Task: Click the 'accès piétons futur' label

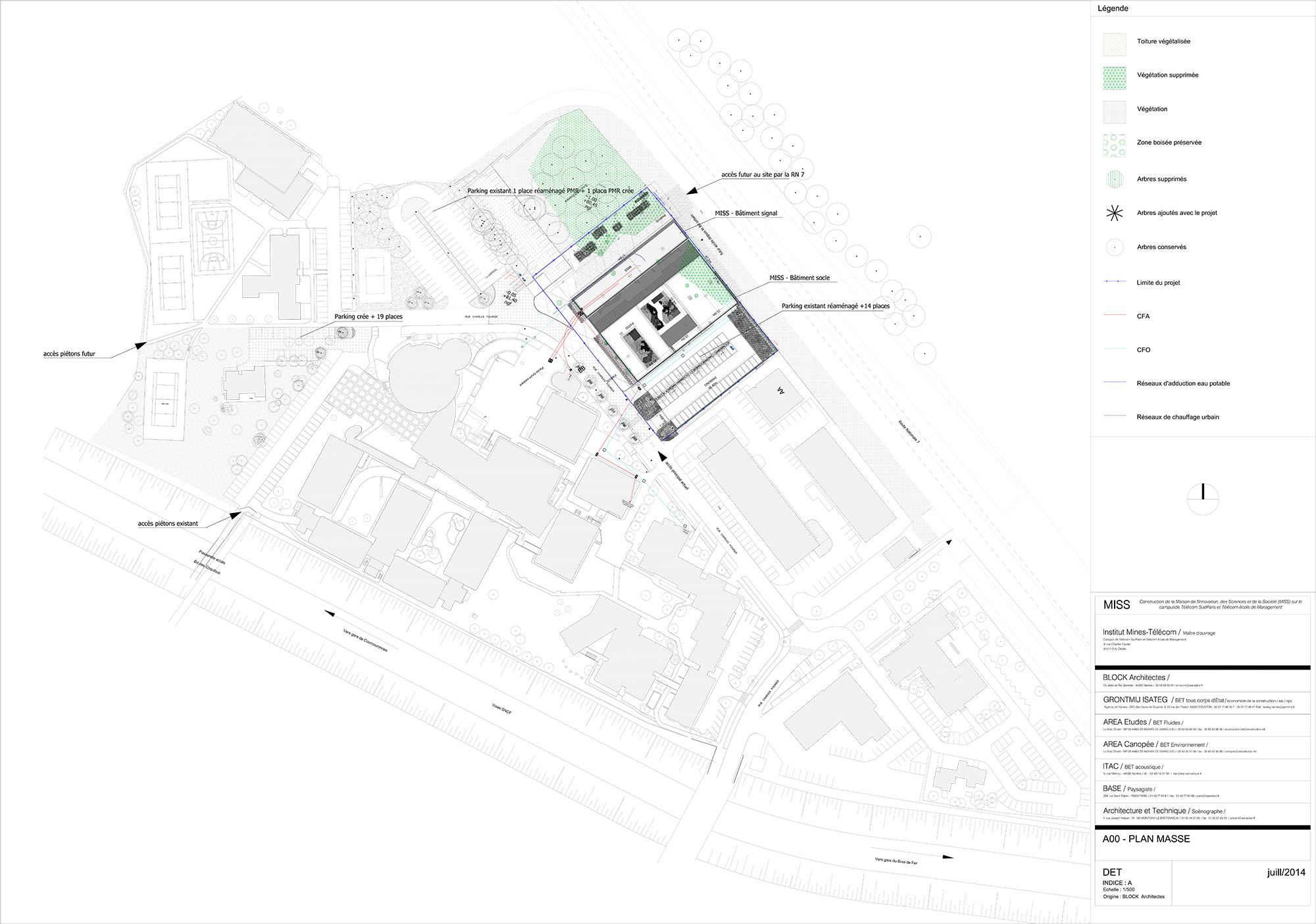Action: tap(69, 354)
